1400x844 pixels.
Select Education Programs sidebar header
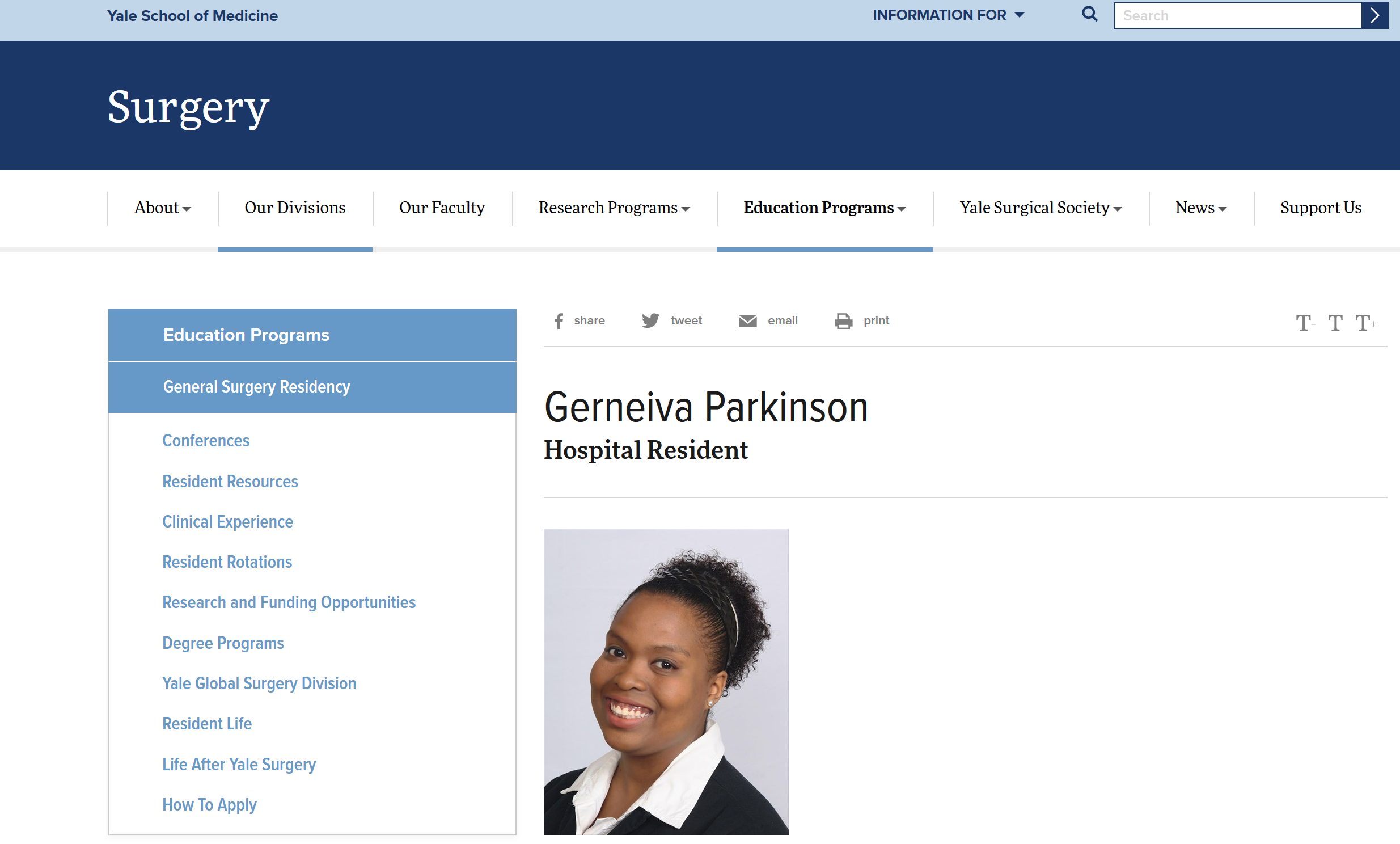(x=312, y=335)
